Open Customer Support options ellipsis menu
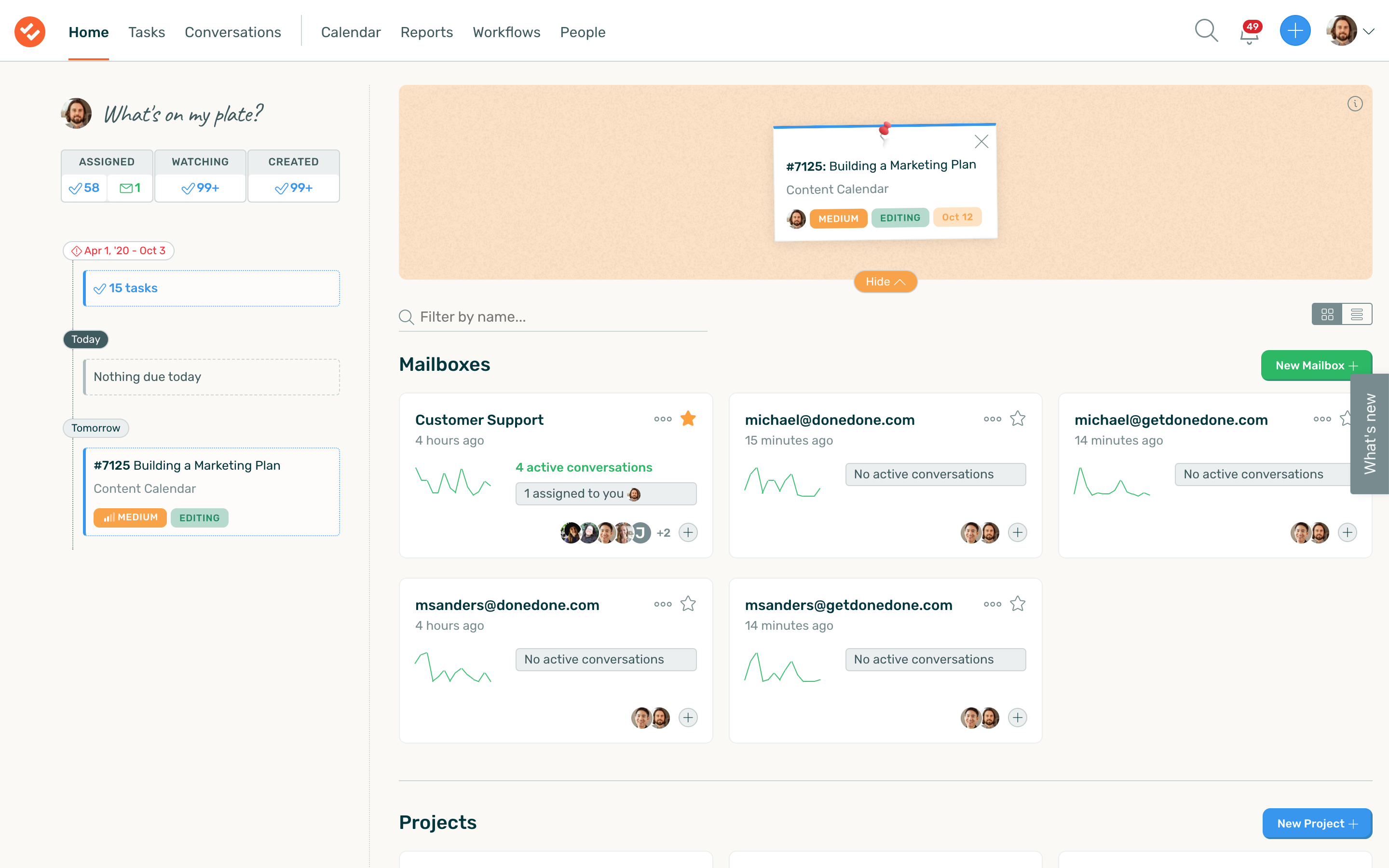The image size is (1389, 868). pos(663,419)
